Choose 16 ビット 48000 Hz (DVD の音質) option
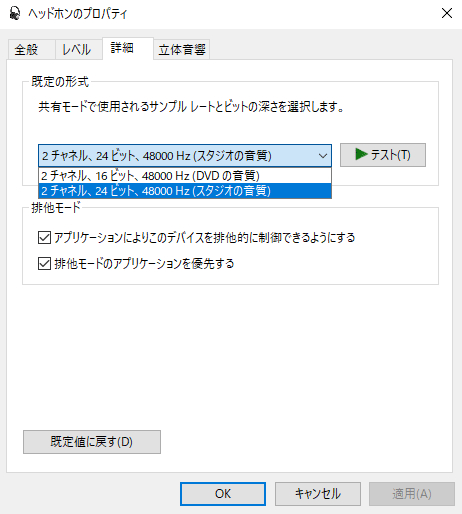462x514 pixels. point(185,176)
